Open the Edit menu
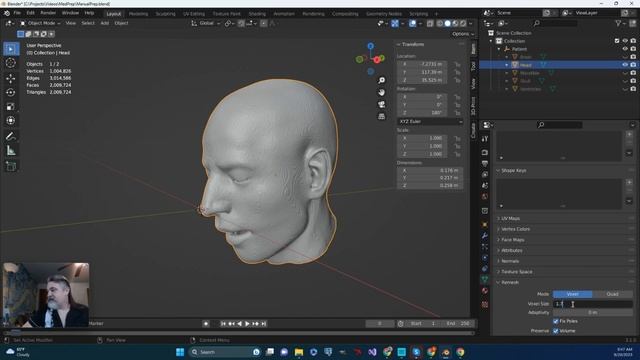 click(31, 13)
